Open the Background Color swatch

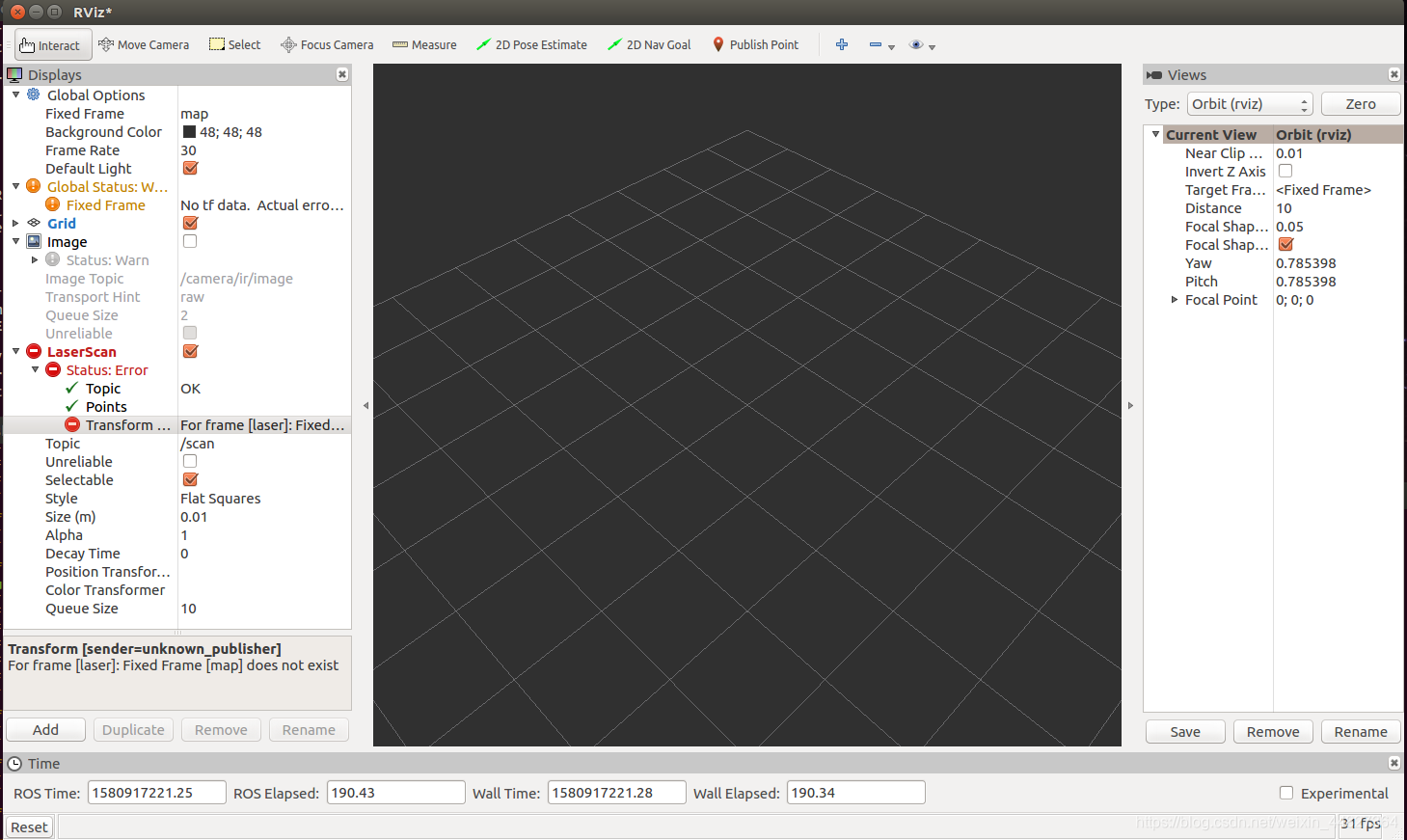click(189, 131)
